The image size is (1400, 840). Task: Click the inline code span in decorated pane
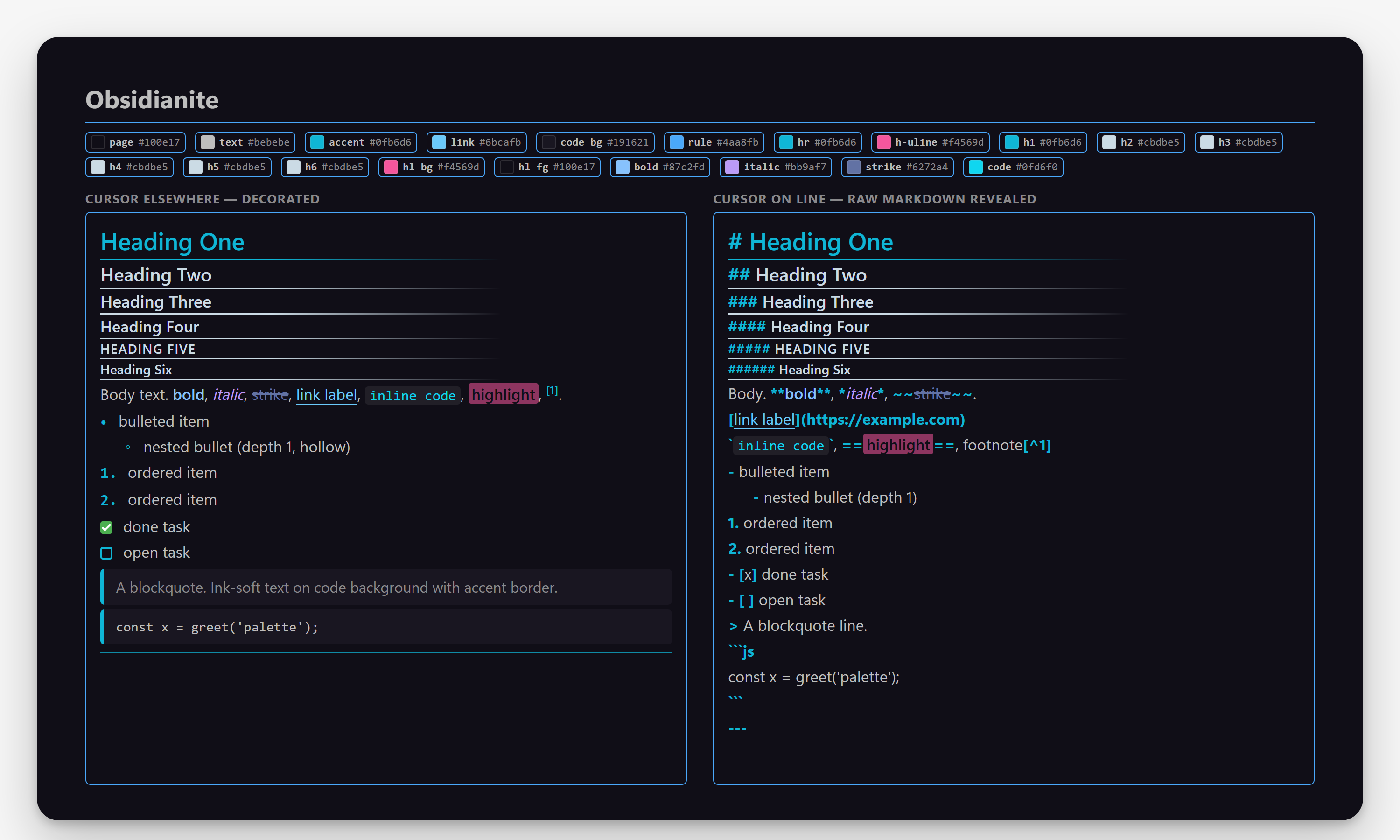coord(413,396)
